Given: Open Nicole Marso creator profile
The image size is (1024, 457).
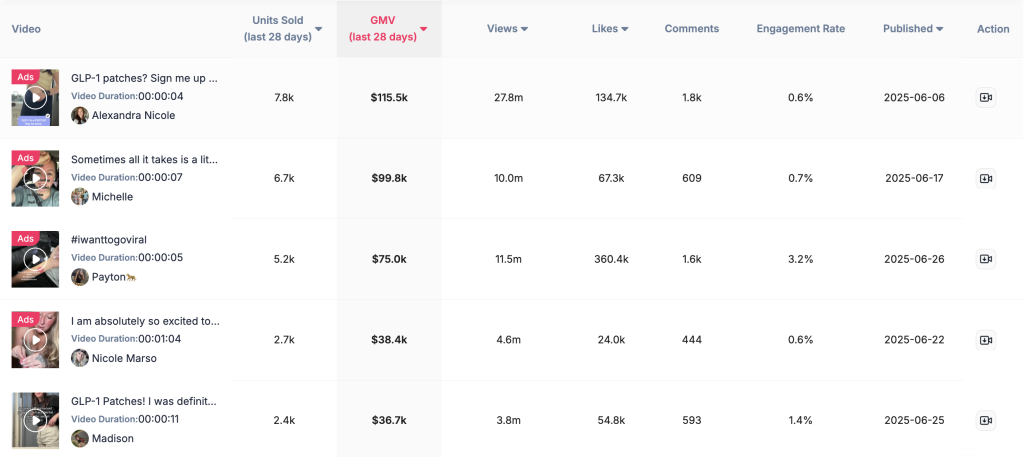Looking at the screenshot, I should 124,358.
